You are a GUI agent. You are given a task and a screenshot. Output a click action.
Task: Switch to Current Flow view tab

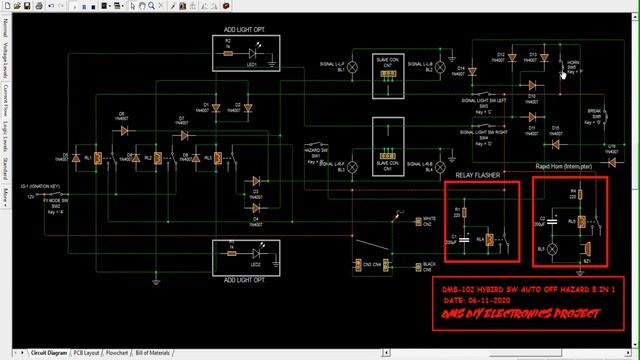click(x=5, y=100)
